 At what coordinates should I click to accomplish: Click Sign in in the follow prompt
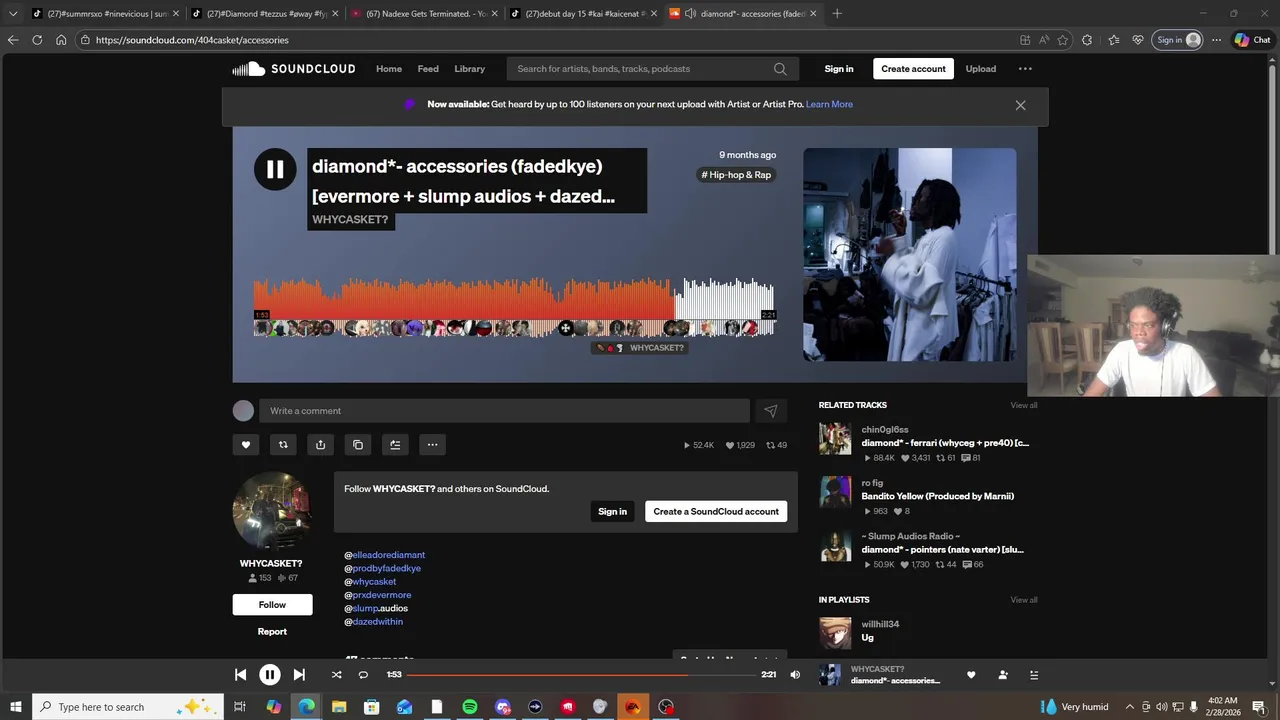tap(612, 511)
